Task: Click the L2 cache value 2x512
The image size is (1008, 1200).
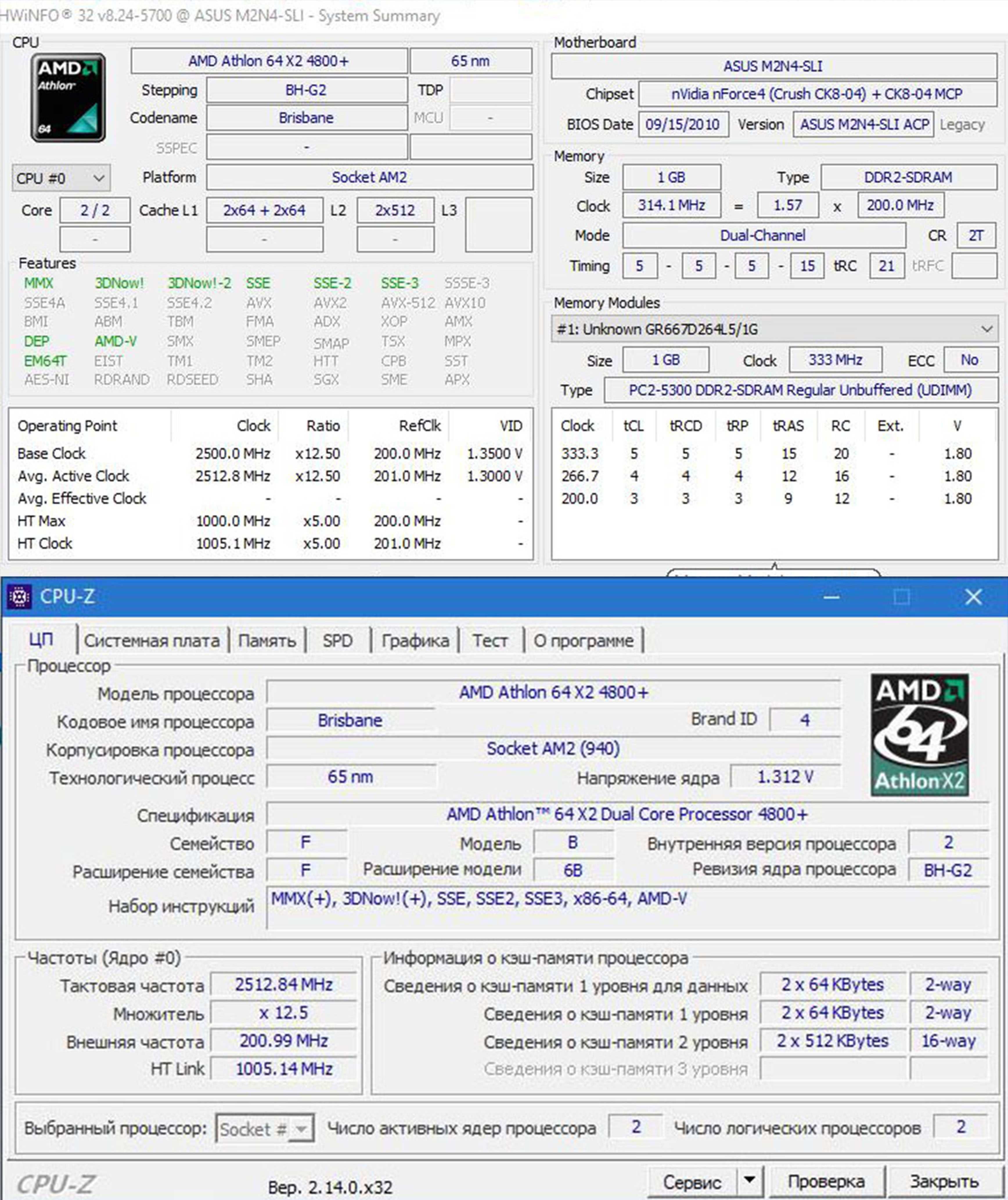Action: coord(395,210)
